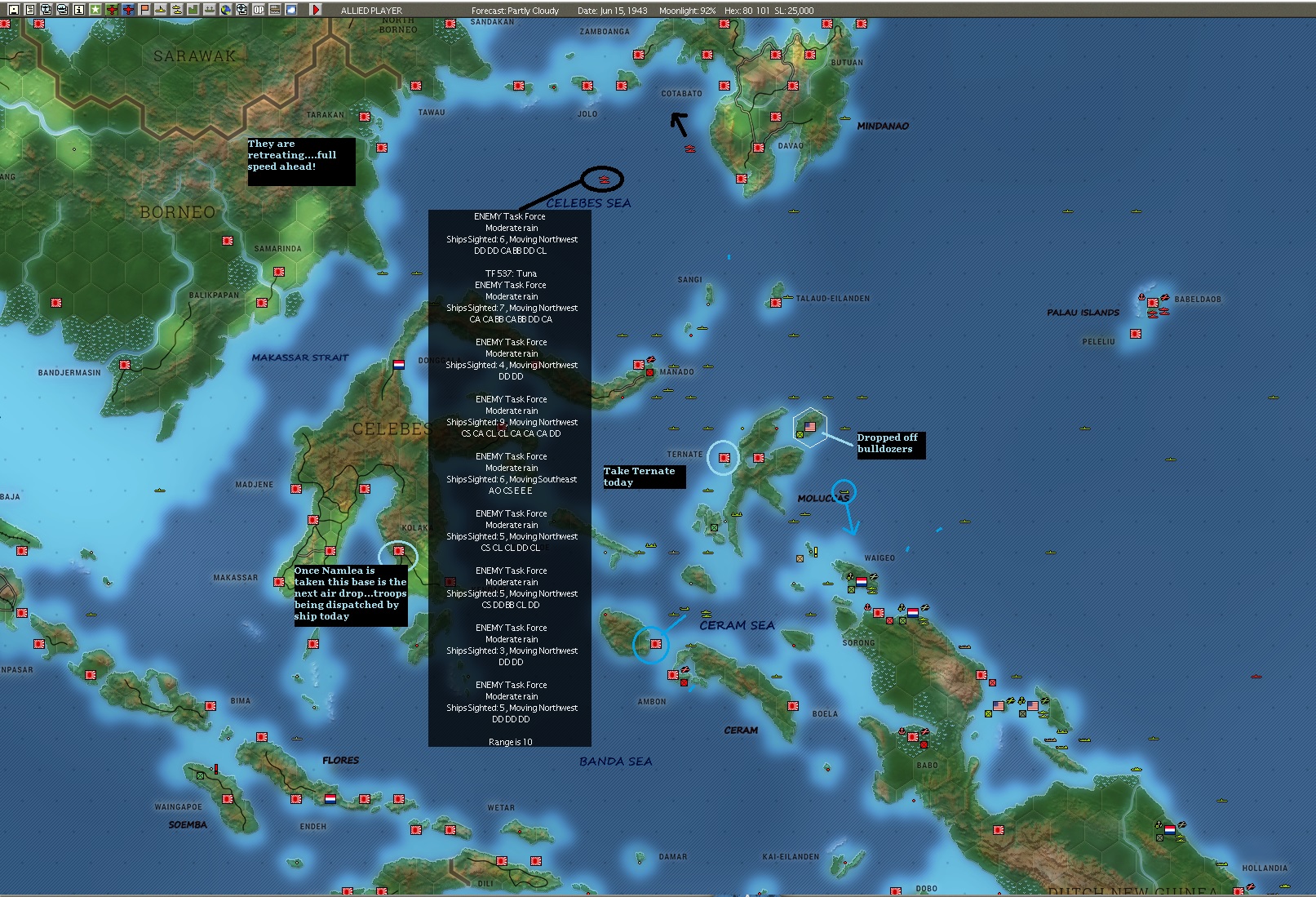Select the Japanese base at Bandjermasin
The image size is (1316, 897).
coord(125,365)
